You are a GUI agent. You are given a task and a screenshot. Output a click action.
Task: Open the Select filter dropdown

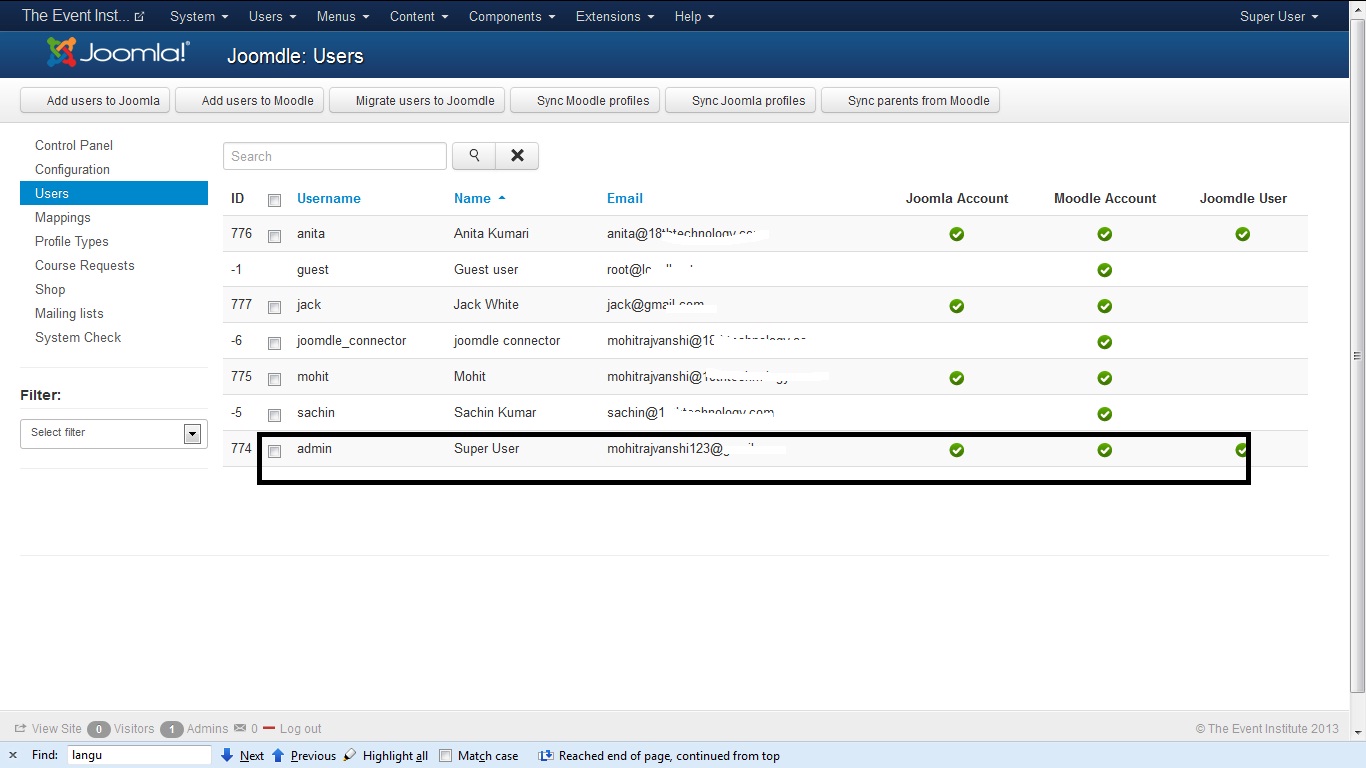pyautogui.click(x=114, y=433)
